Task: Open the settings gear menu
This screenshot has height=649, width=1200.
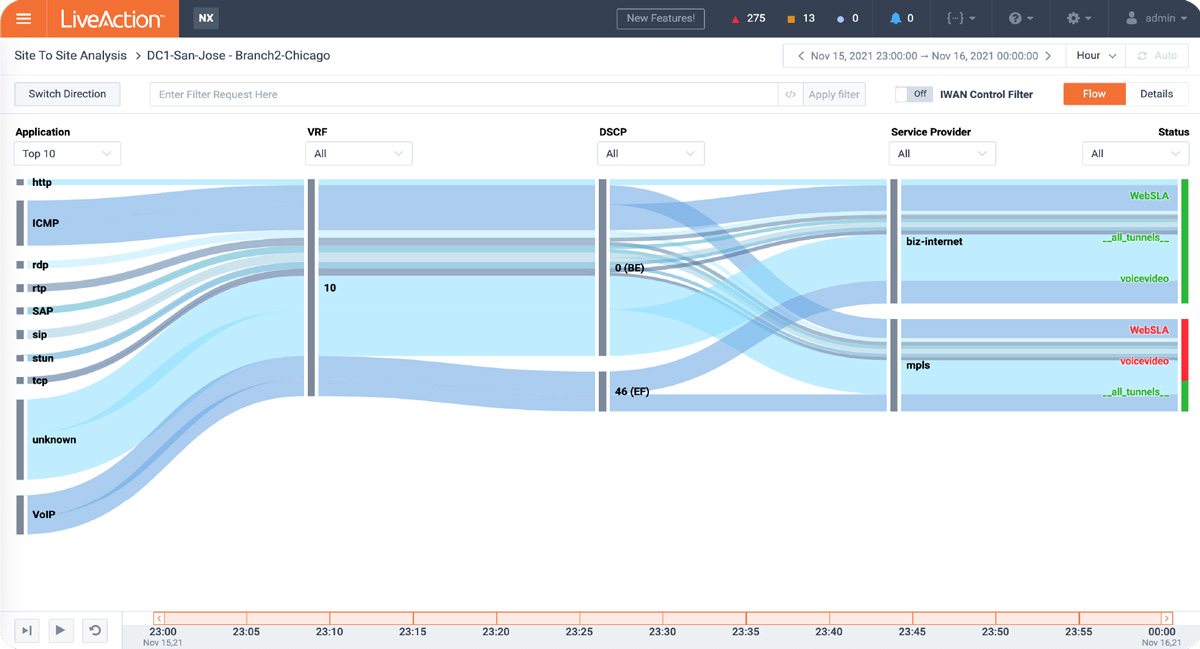Action: point(1078,19)
